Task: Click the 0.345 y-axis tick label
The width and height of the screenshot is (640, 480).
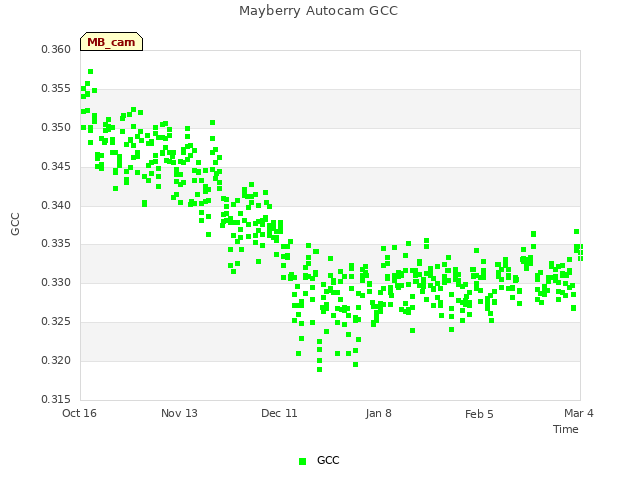Action: pyautogui.click(x=56, y=167)
